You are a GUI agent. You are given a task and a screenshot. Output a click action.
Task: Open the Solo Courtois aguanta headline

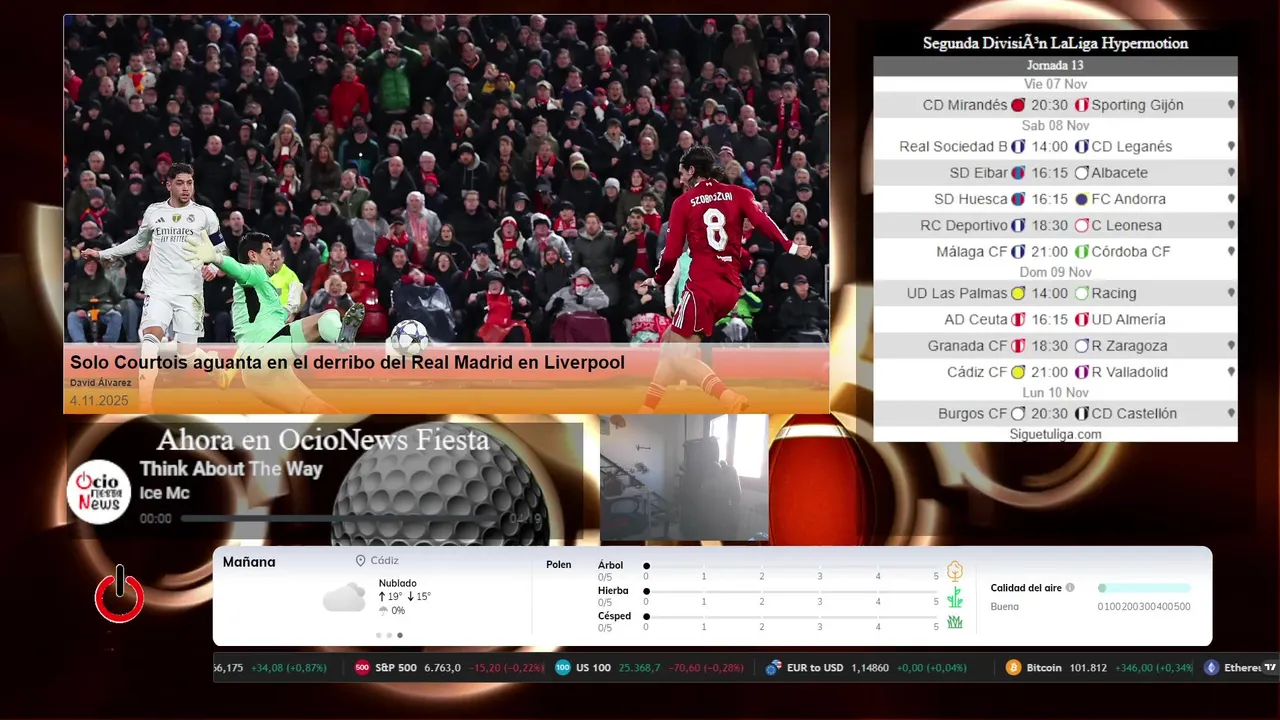(347, 362)
